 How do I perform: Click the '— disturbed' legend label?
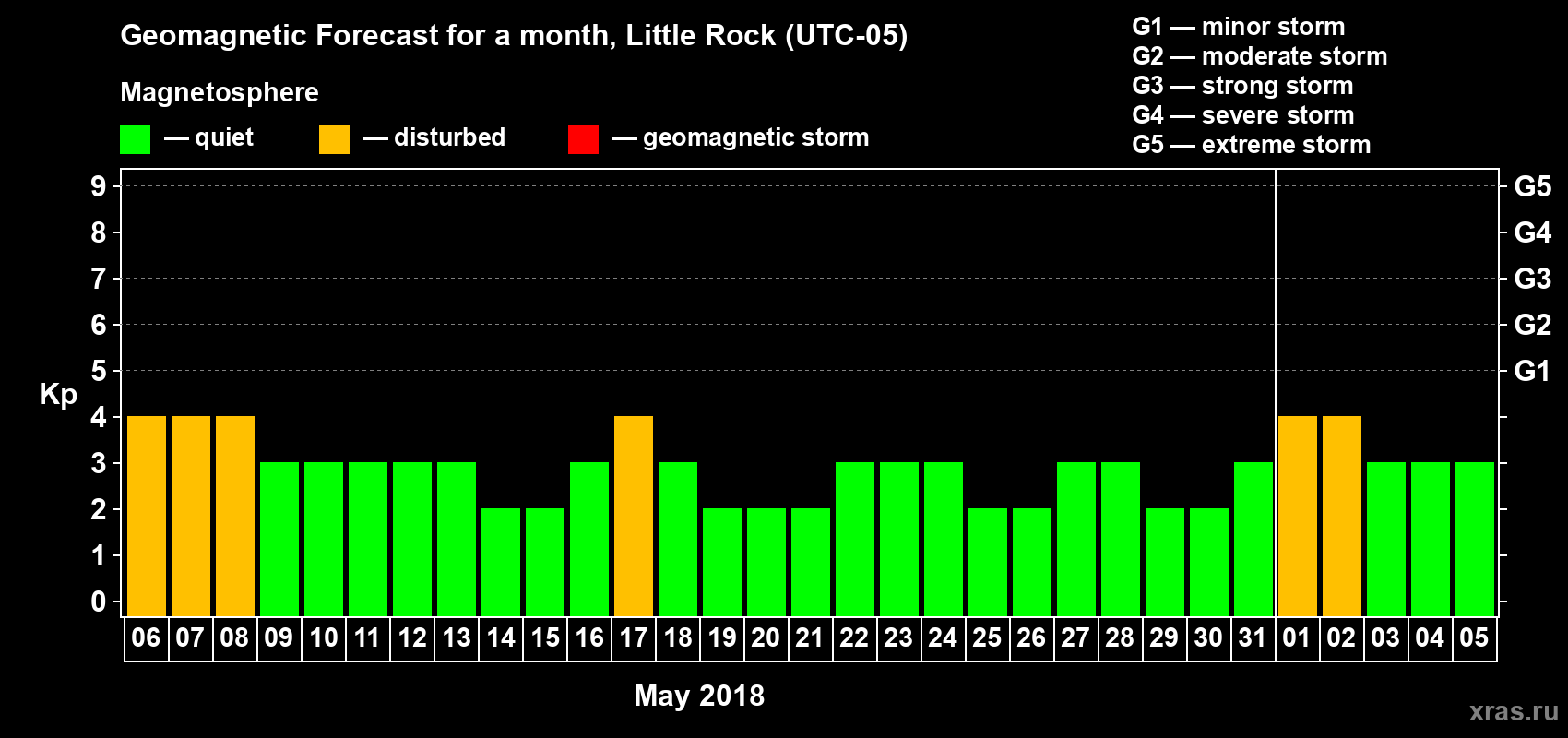(434, 137)
